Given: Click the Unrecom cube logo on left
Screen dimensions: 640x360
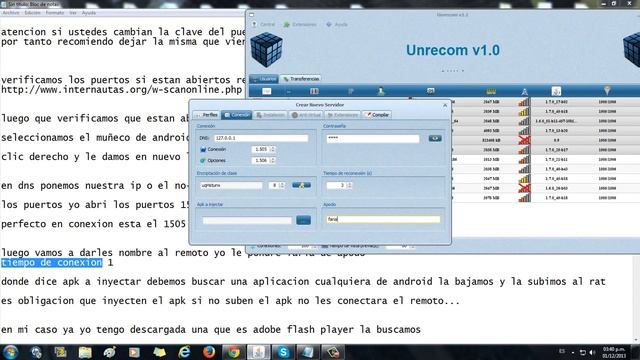Looking at the screenshot, I should click(266, 50).
